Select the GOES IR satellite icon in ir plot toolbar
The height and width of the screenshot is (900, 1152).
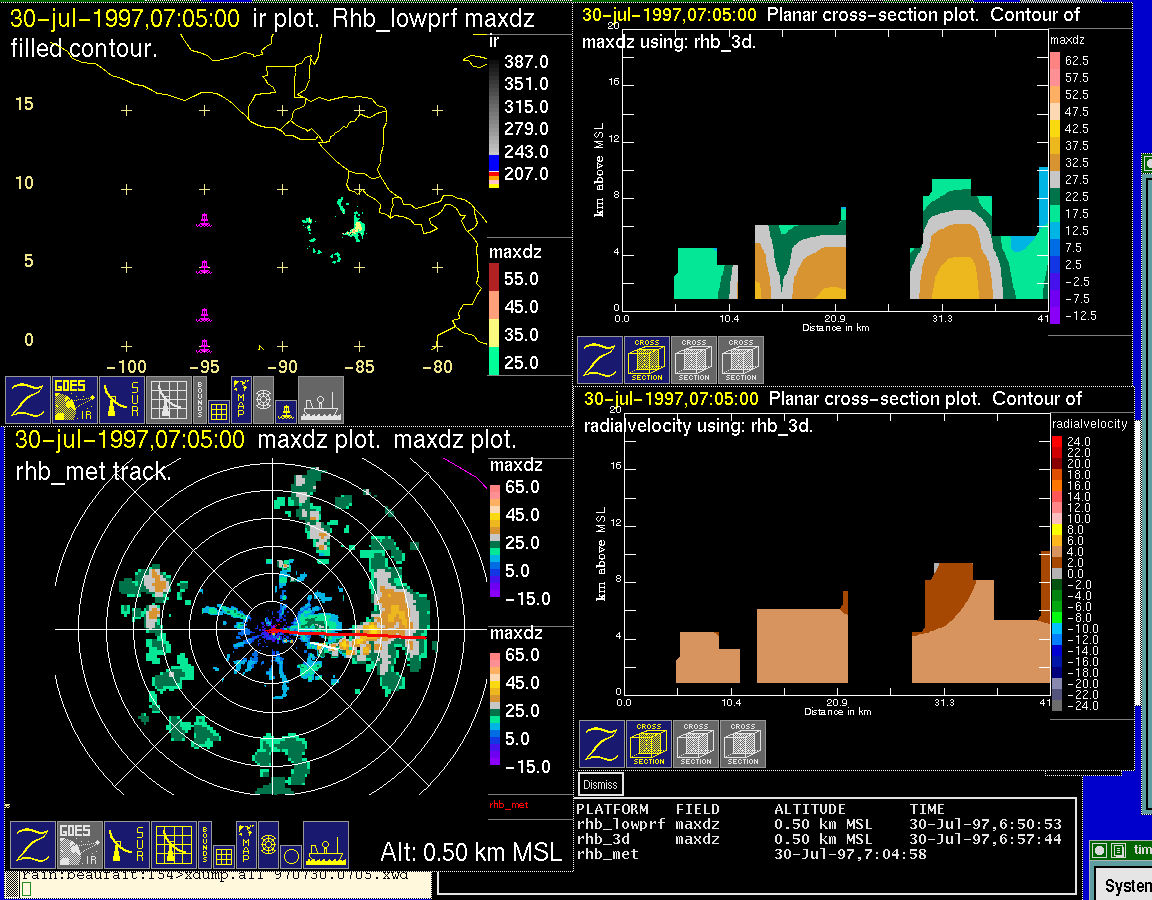point(77,399)
